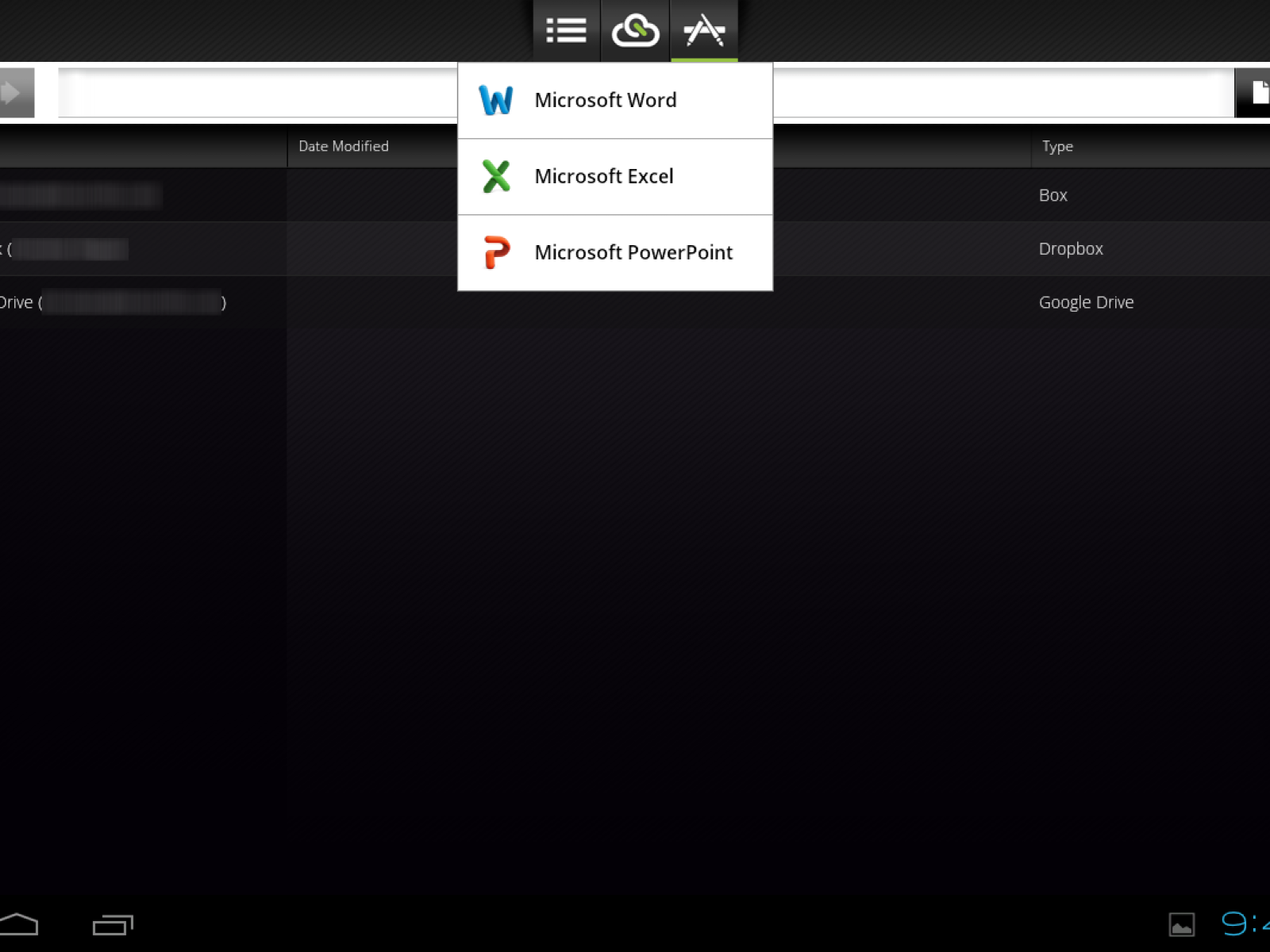Tap the system clock

1245,923
